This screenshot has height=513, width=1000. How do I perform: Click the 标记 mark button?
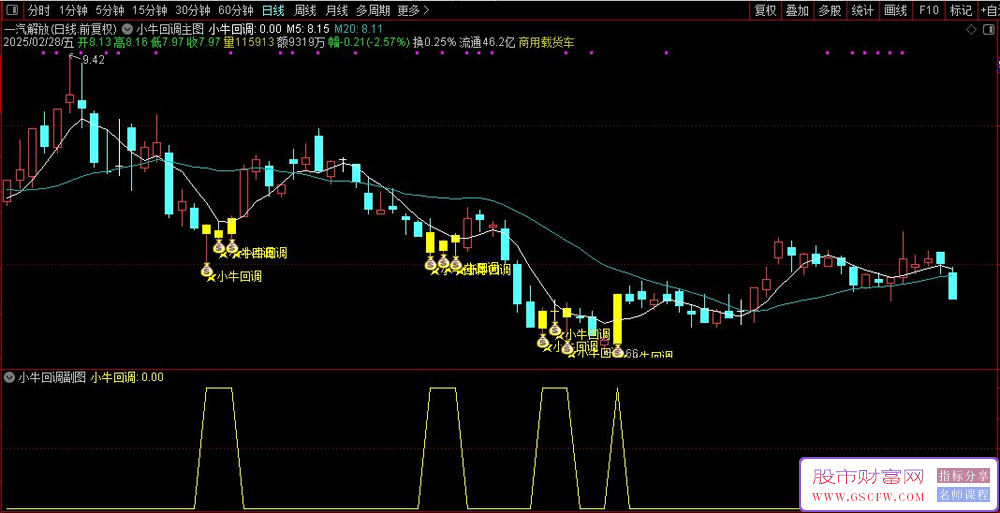click(x=960, y=10)
